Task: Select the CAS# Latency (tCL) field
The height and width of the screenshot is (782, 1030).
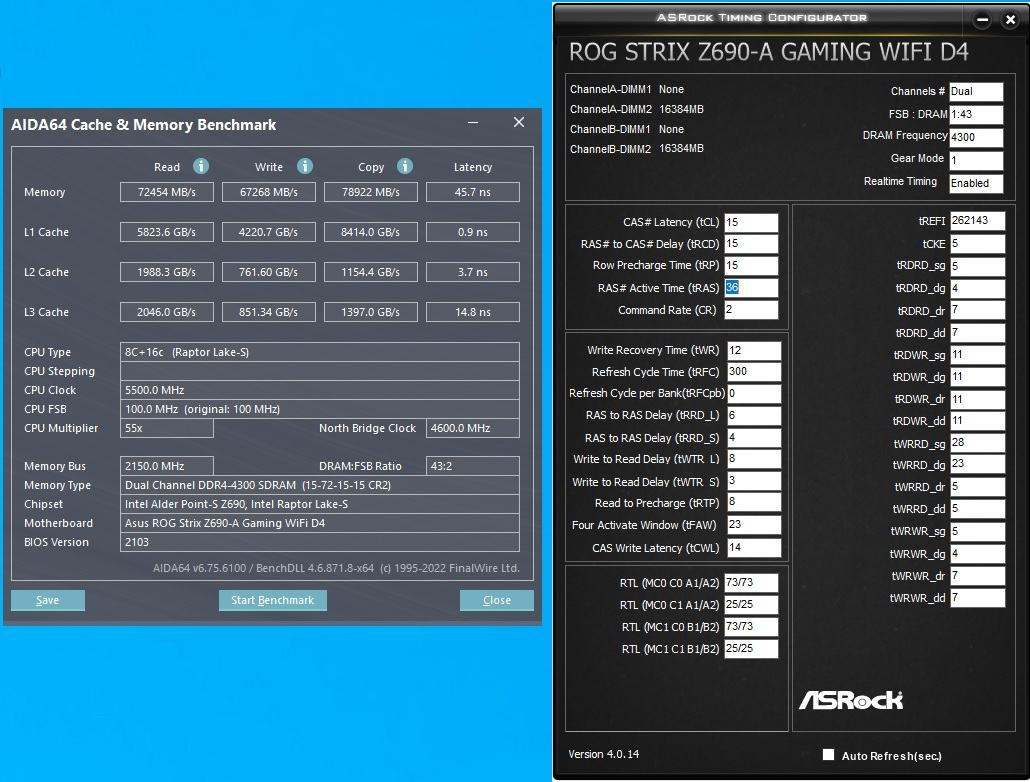Action: (751, 222)
